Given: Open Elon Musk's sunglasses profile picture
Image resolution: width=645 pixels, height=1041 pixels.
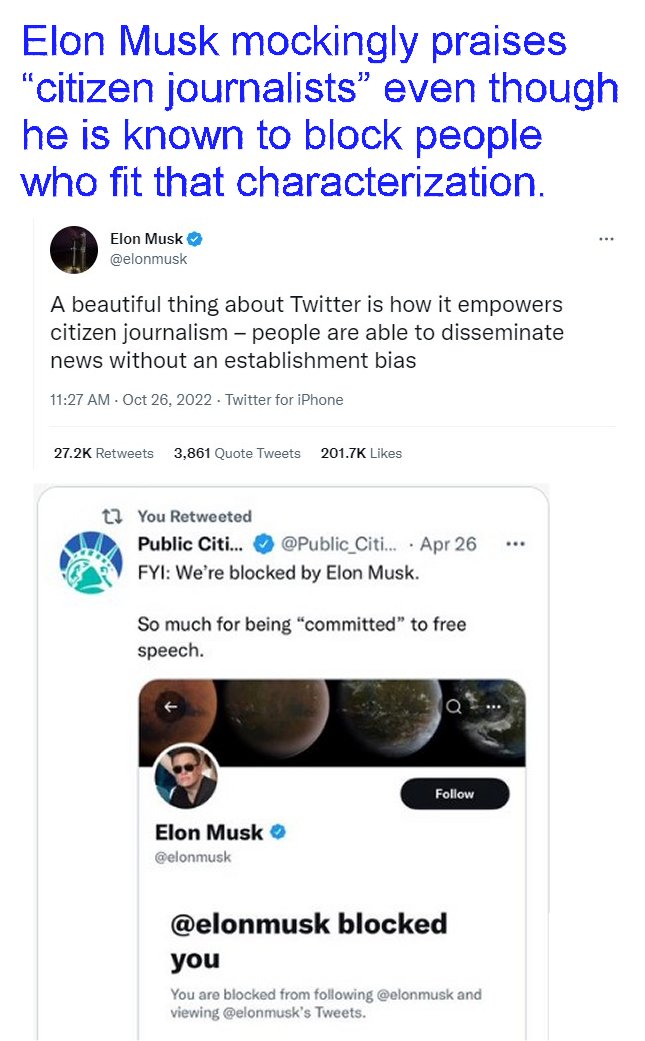Looking at the screenshot, I should coord(186,776).
